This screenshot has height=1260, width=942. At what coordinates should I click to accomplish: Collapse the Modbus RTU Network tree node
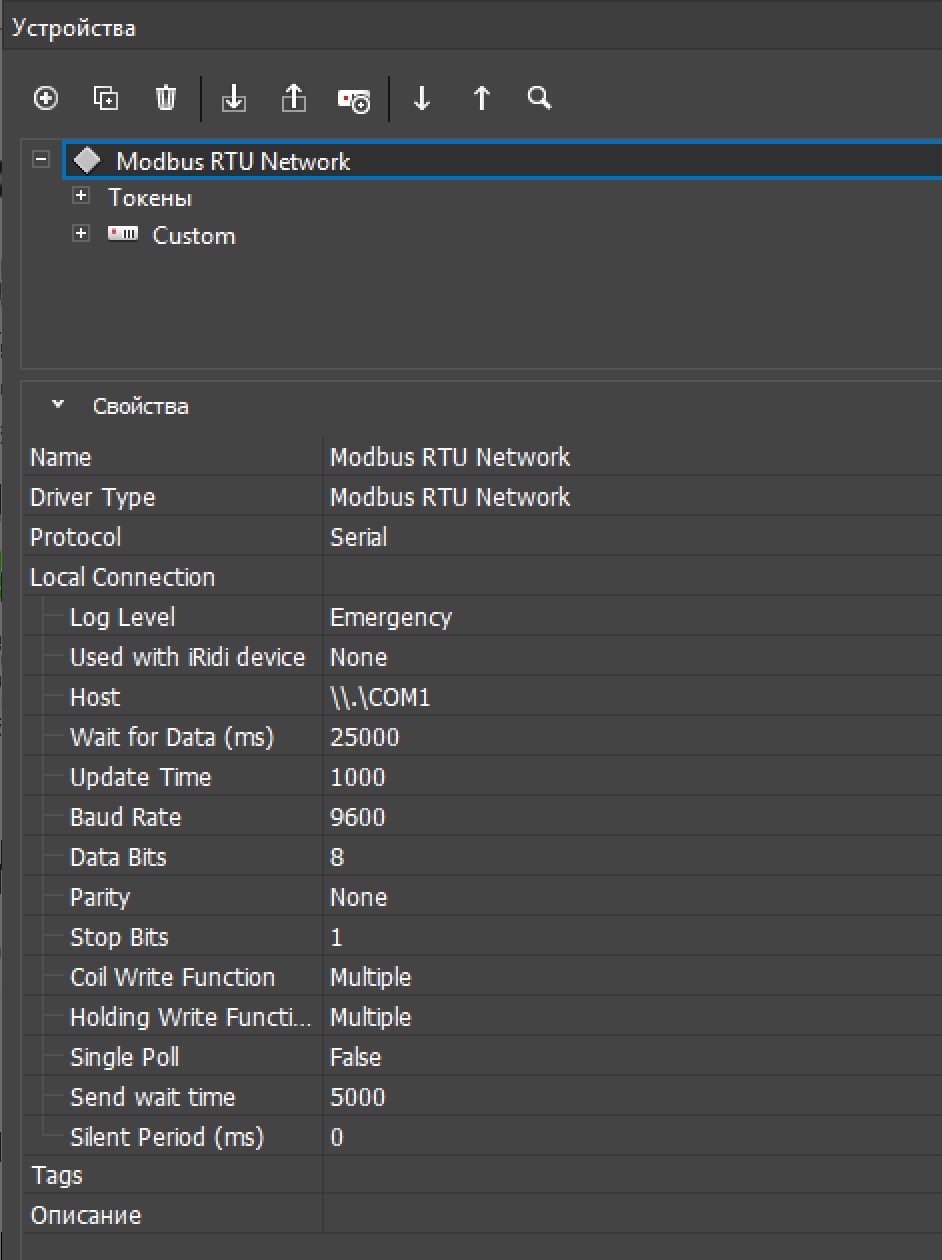click(x=41, y=160)
